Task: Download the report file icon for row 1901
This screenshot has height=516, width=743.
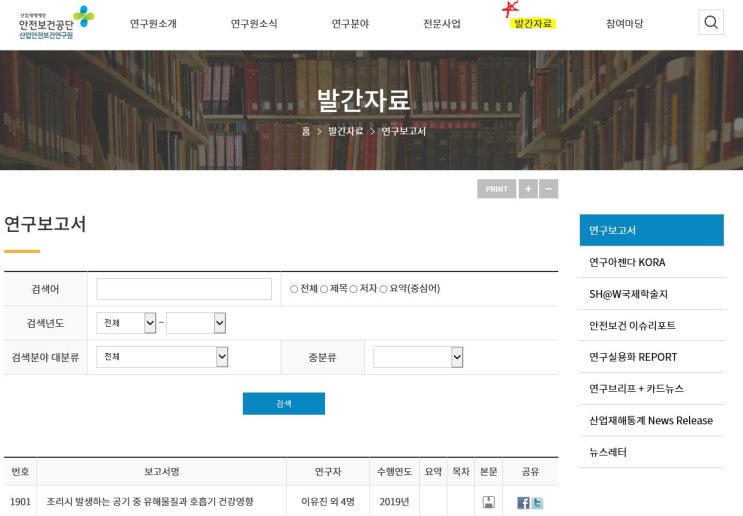Action: (489, 502)
